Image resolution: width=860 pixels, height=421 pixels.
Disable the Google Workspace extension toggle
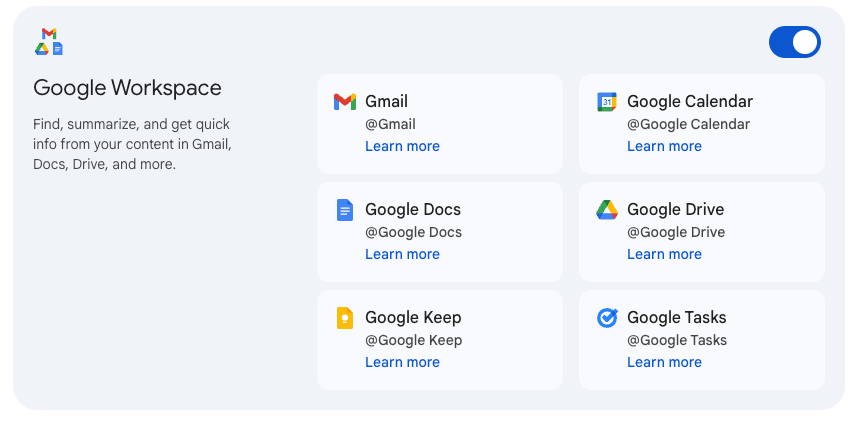(794, 42)
